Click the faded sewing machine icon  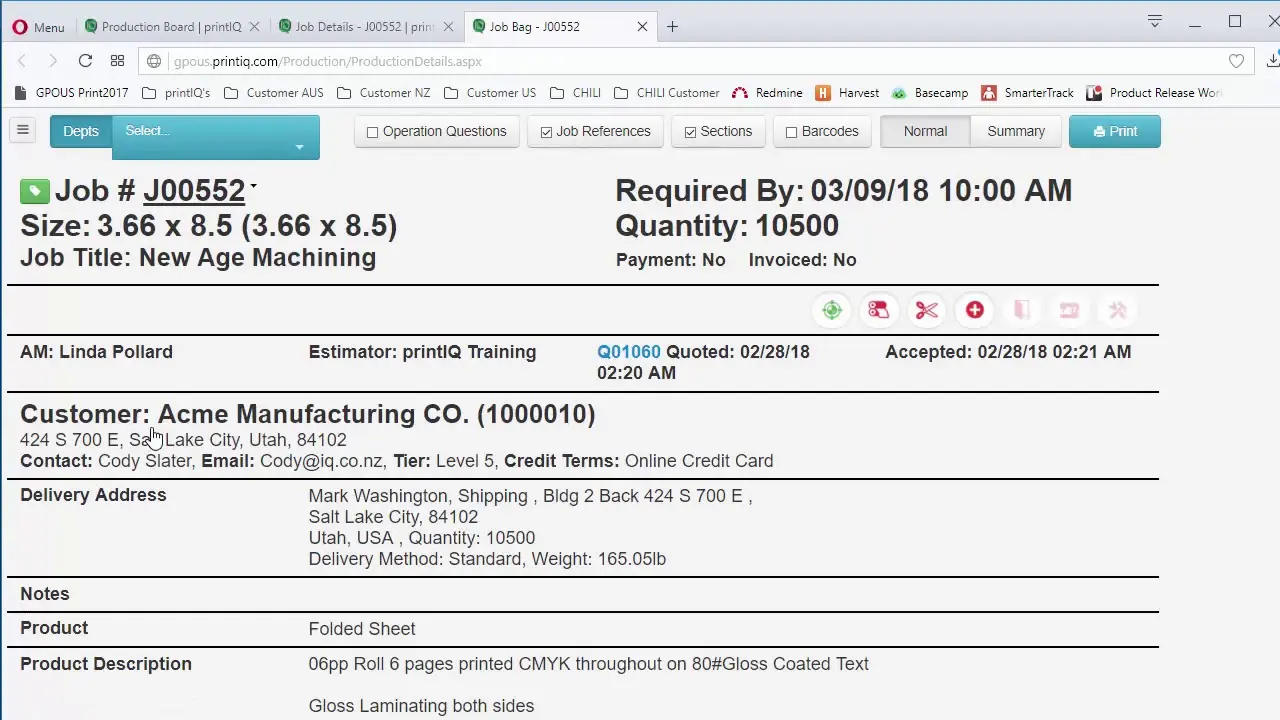(x=1070, y=311)
